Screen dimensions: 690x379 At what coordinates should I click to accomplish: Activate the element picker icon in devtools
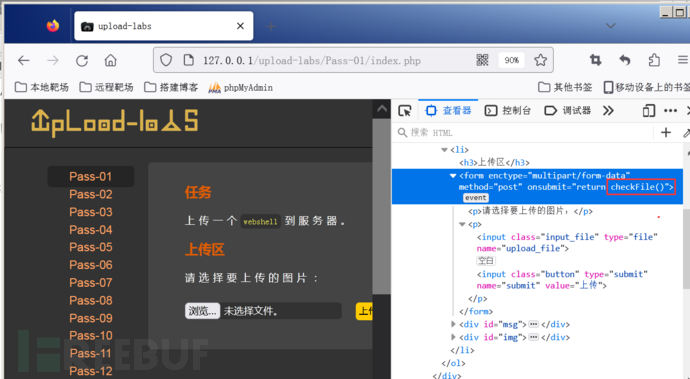coord(405,110)
